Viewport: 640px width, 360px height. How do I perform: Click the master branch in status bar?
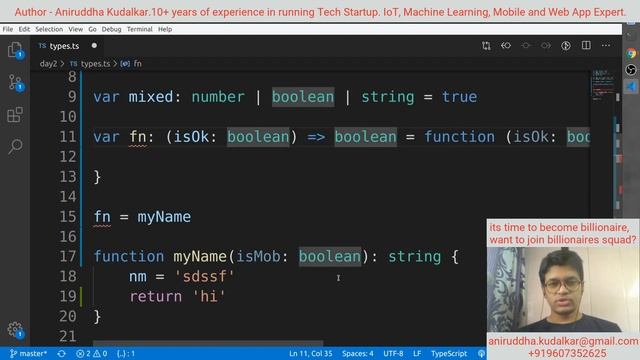click(x=28, y=353)
